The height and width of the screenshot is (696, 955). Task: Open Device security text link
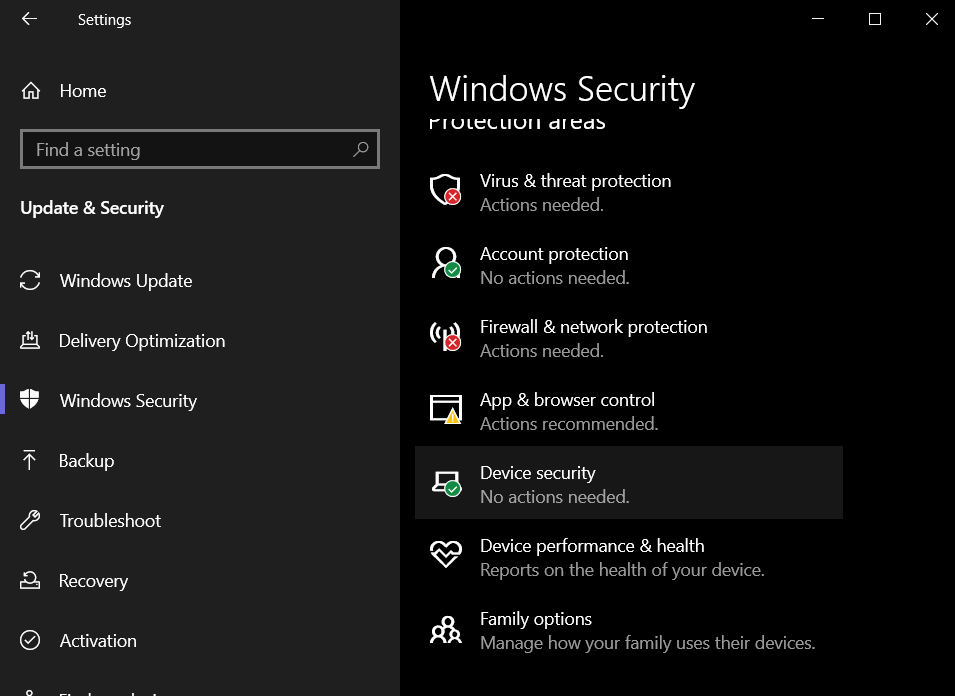[x=537, y=473]
